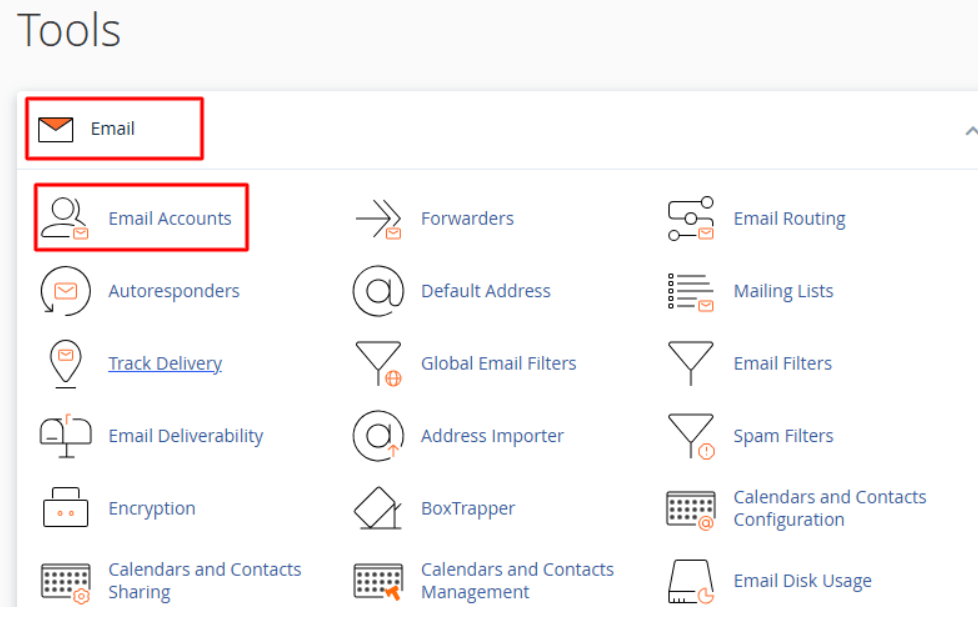Image resolution: width=978 pixels, height=620 pixels.
Task: Click Calendars and Contacts Sharing
Action: tap(205, 580)
